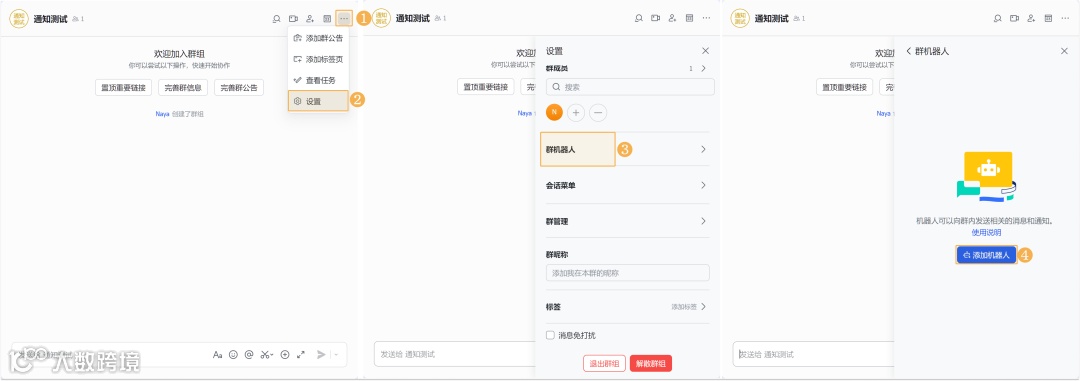Click the 通知测试 group avatar in the dropdown-menu panel
Viewport: 1080px width, 381px height.
point(19,19)
